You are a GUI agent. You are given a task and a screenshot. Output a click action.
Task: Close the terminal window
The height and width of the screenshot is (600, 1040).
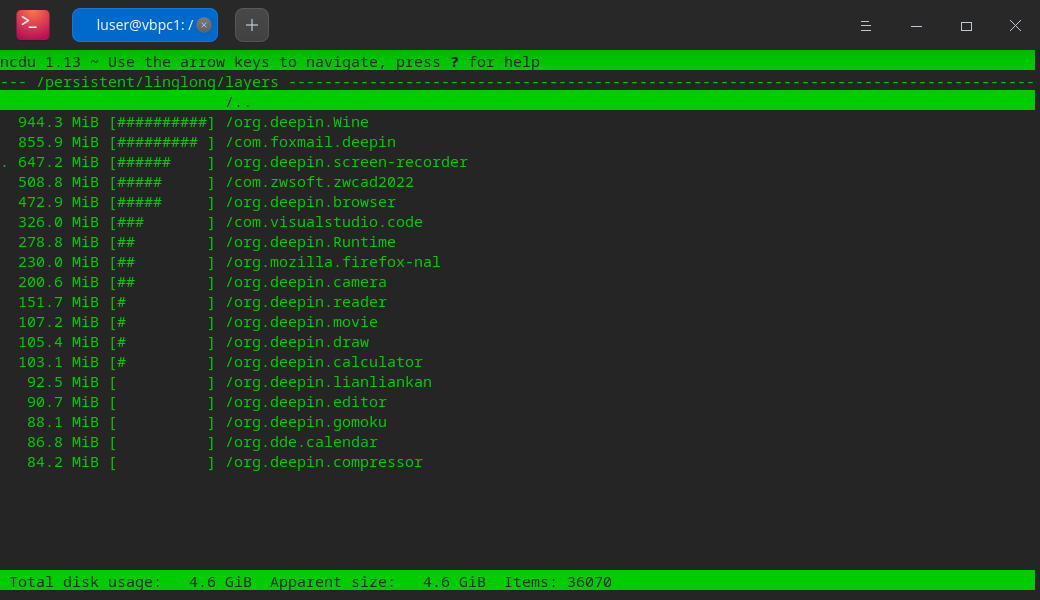tap(1015, 26)
